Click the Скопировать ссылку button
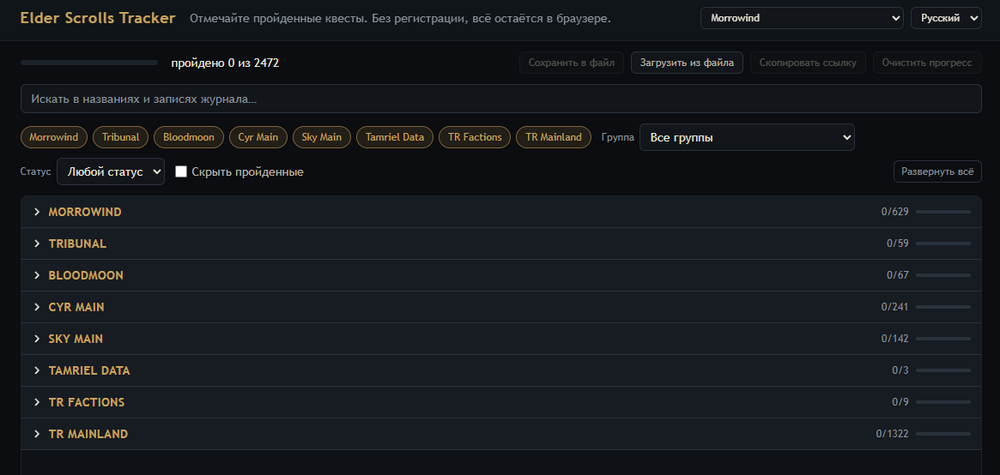 click(807, 63)
